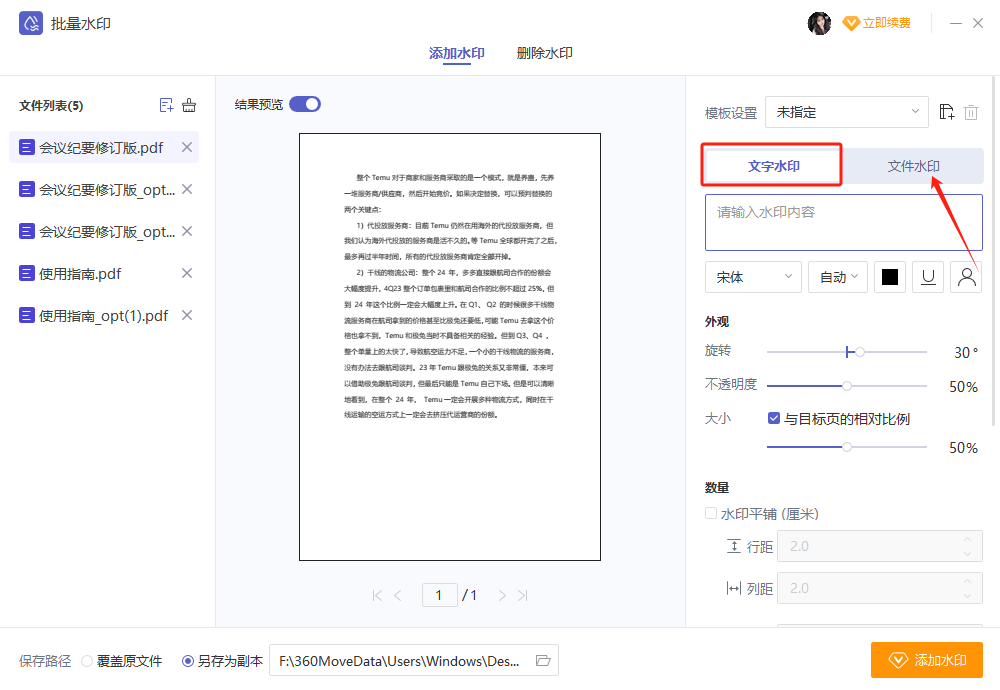Open the 模板设置 dropdown

coord(846,113)
